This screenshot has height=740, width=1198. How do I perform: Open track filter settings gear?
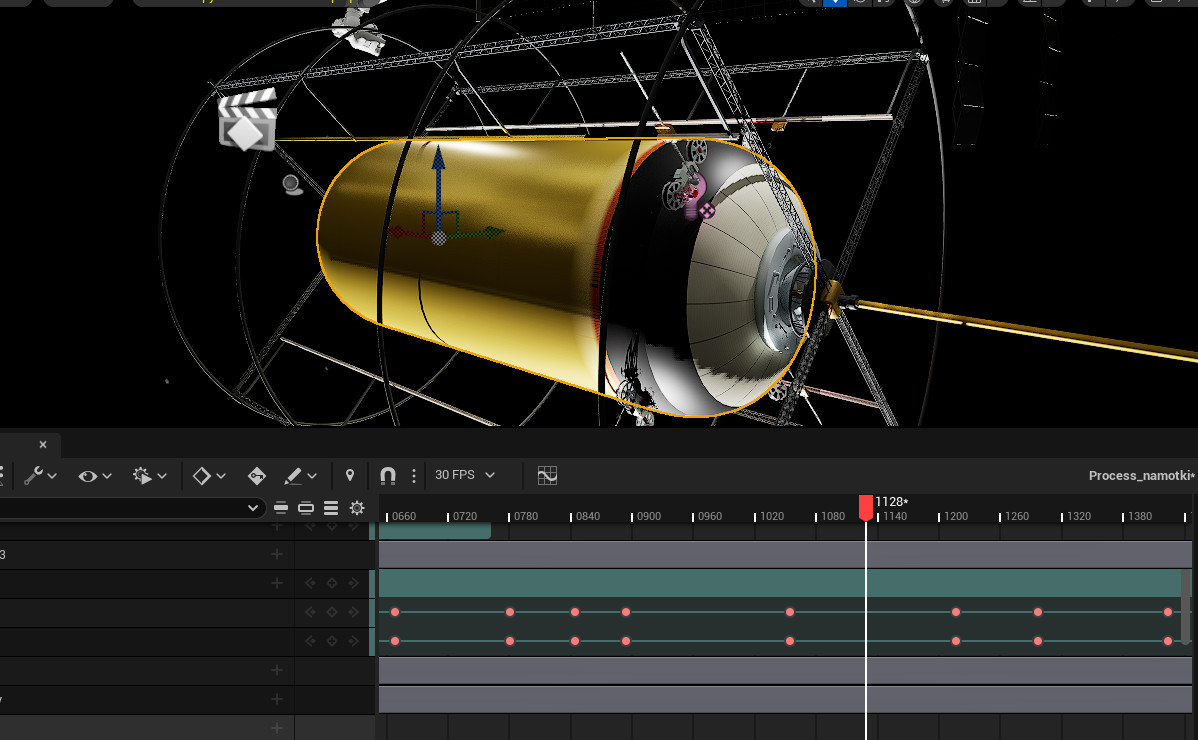coord(357,508)
